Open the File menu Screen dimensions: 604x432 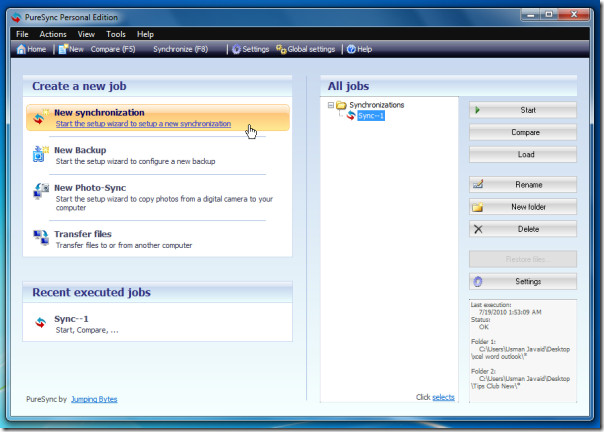[22, 34]
